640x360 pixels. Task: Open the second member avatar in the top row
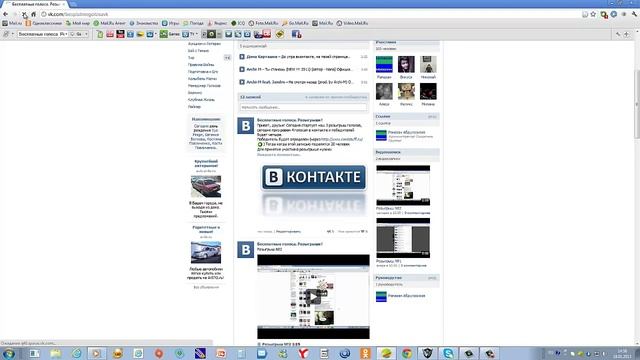point(406,64)
